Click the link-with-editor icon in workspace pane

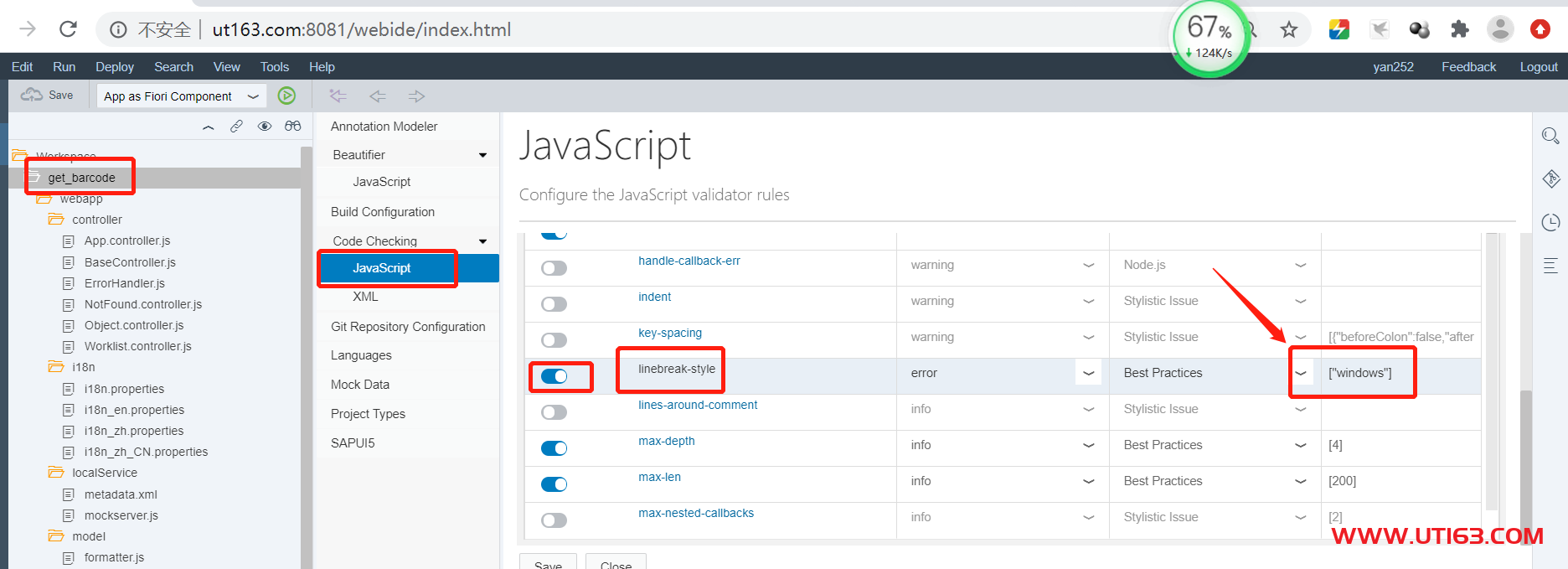click(x=236, y=127)
